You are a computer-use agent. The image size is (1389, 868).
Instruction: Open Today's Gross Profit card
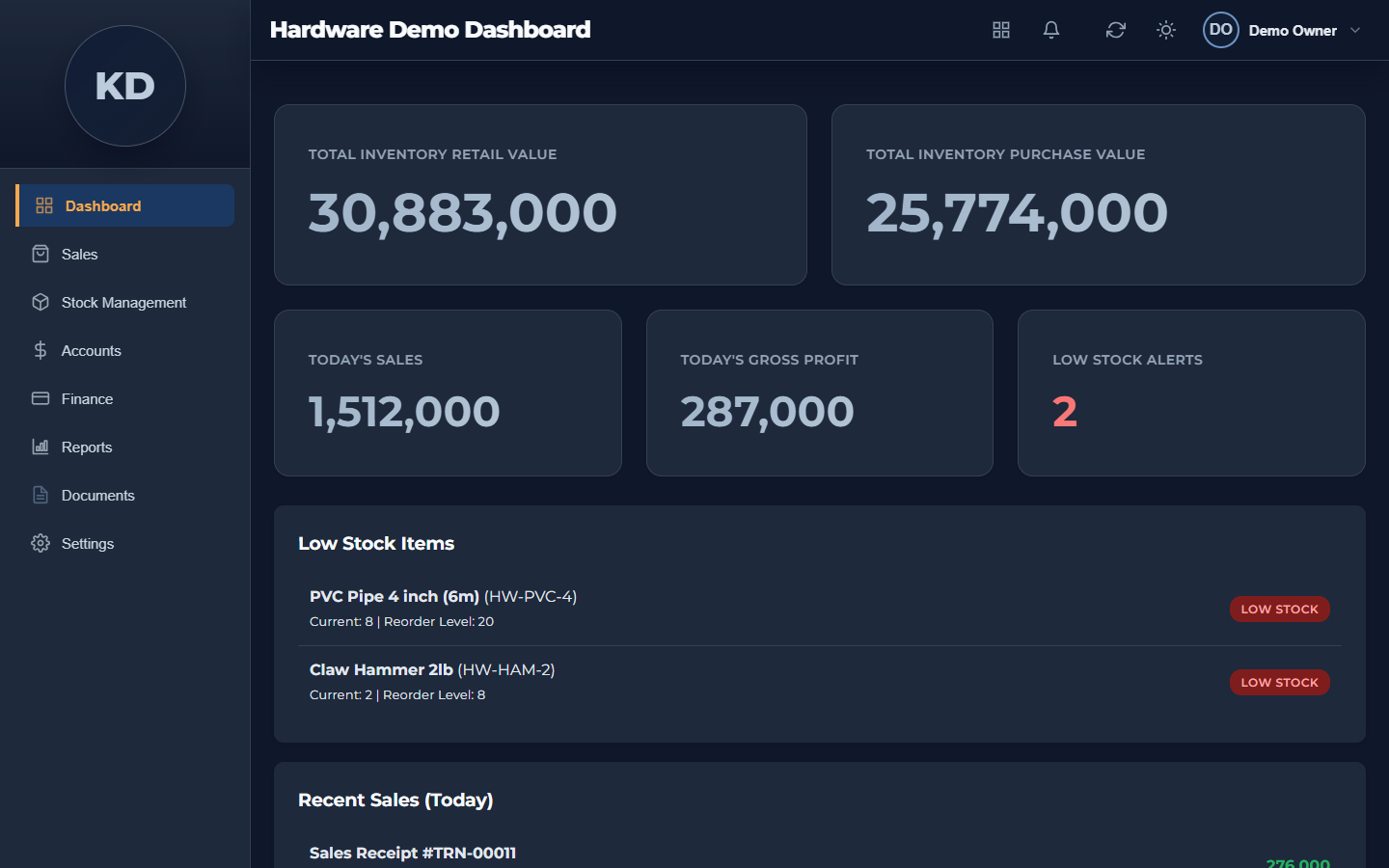[820, 393]
